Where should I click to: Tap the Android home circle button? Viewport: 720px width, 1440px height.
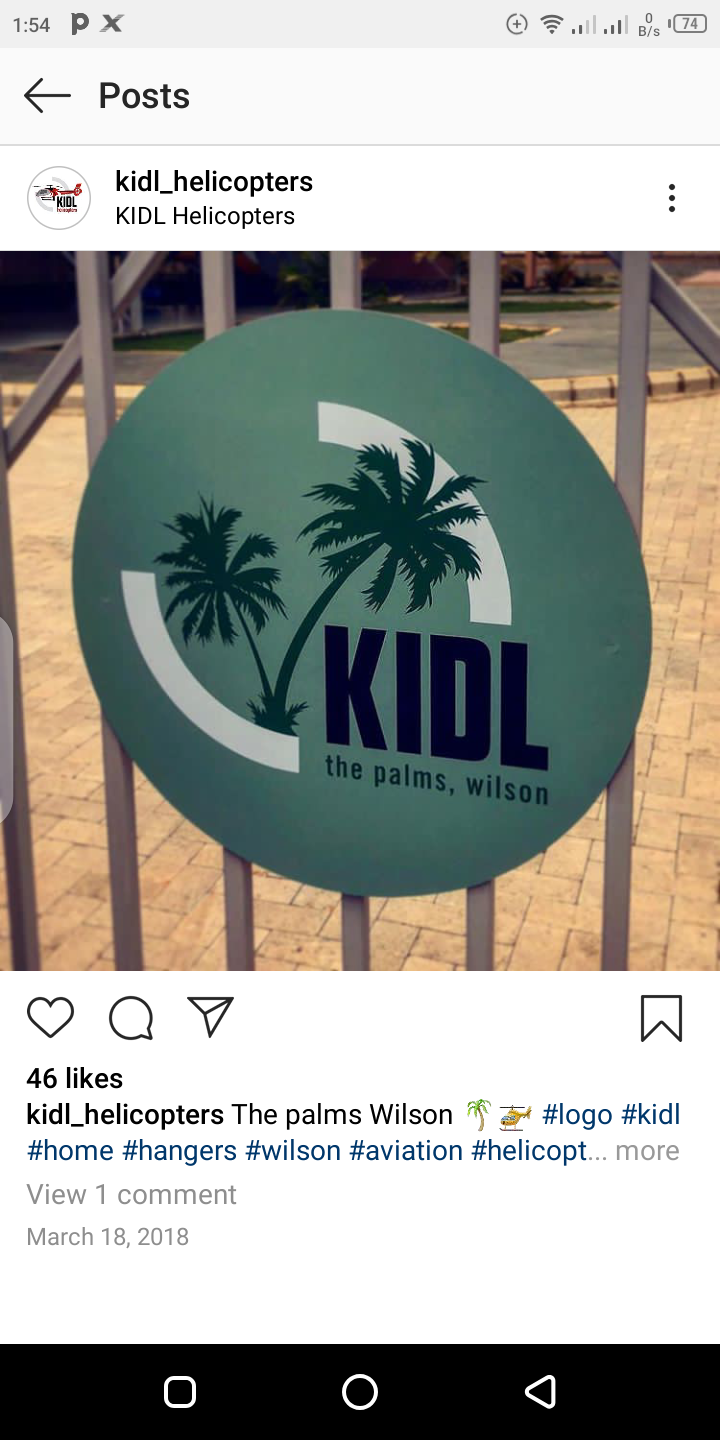tap(360, 1392)
